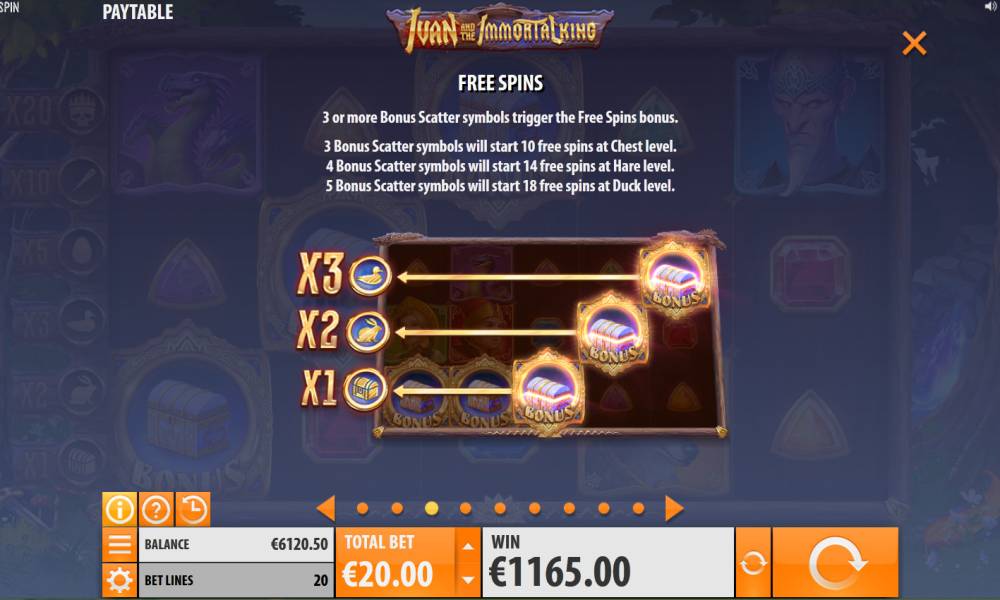Spin the reels with large spin button
The width and height of the screenshot is (1000, 600).
tap(835, 563)
